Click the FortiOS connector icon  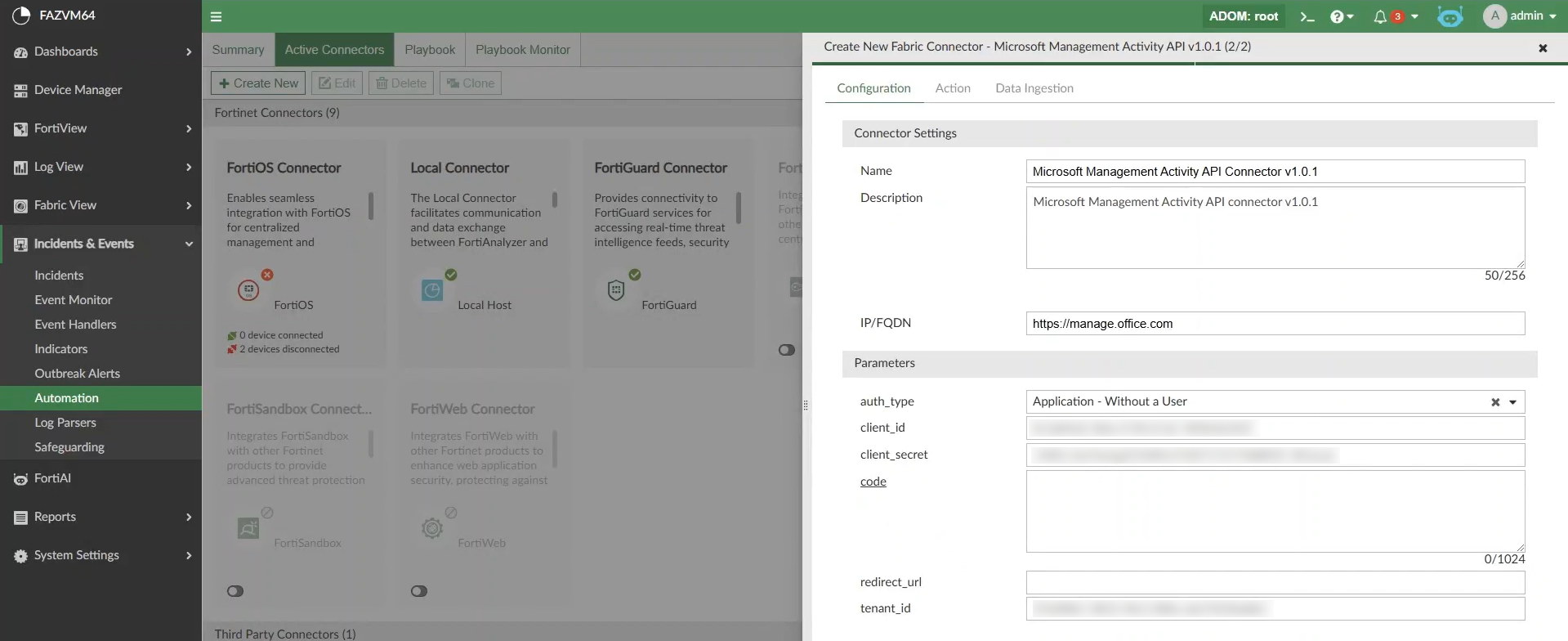click(x=248, y=289)
